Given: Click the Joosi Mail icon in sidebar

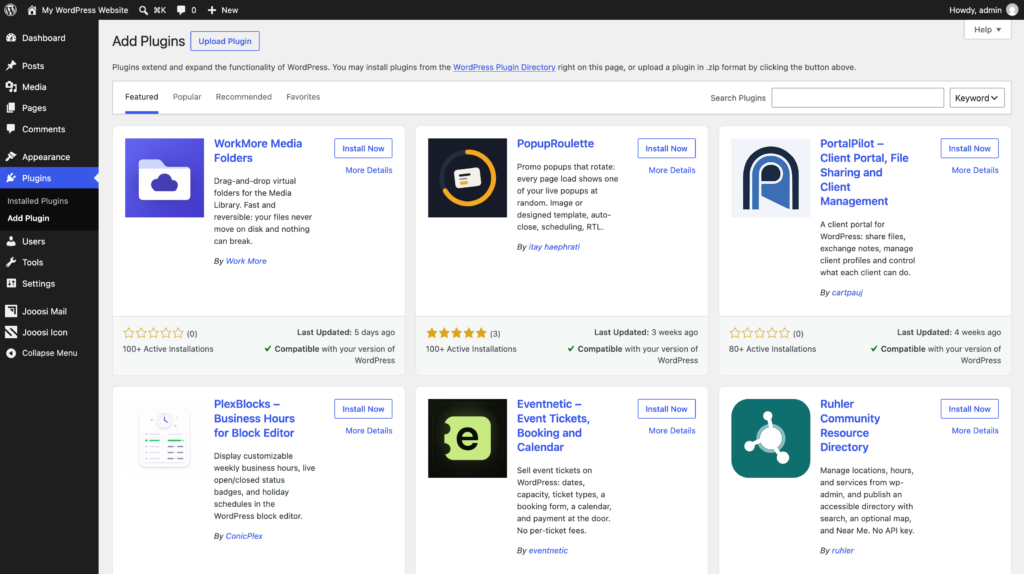Looking at the screenshot, I should (11, 311).
